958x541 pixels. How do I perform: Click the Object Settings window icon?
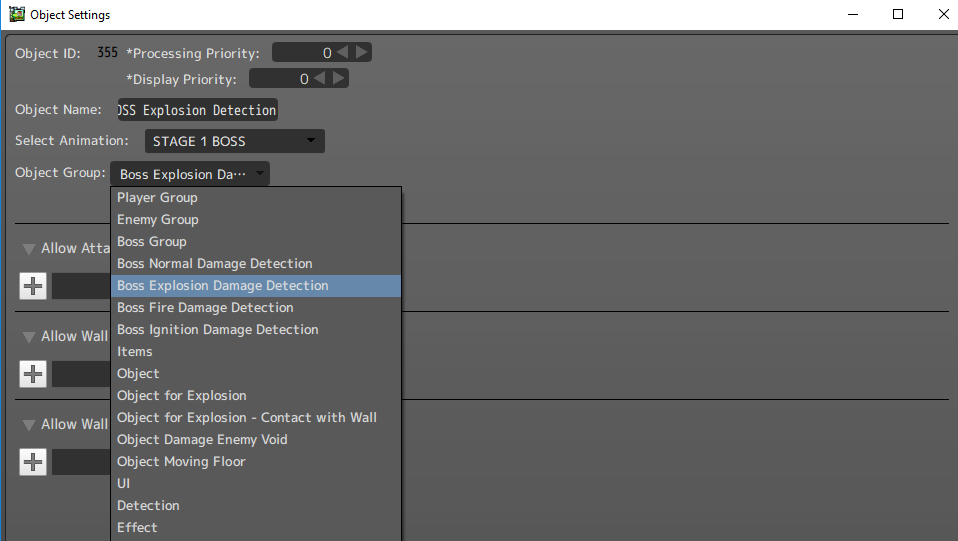[17, 15]
